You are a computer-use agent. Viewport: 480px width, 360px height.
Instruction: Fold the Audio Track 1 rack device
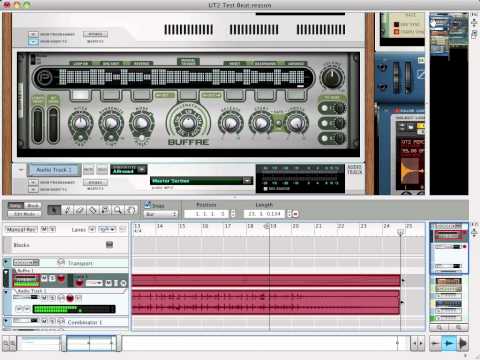click(x=21, y=170)
